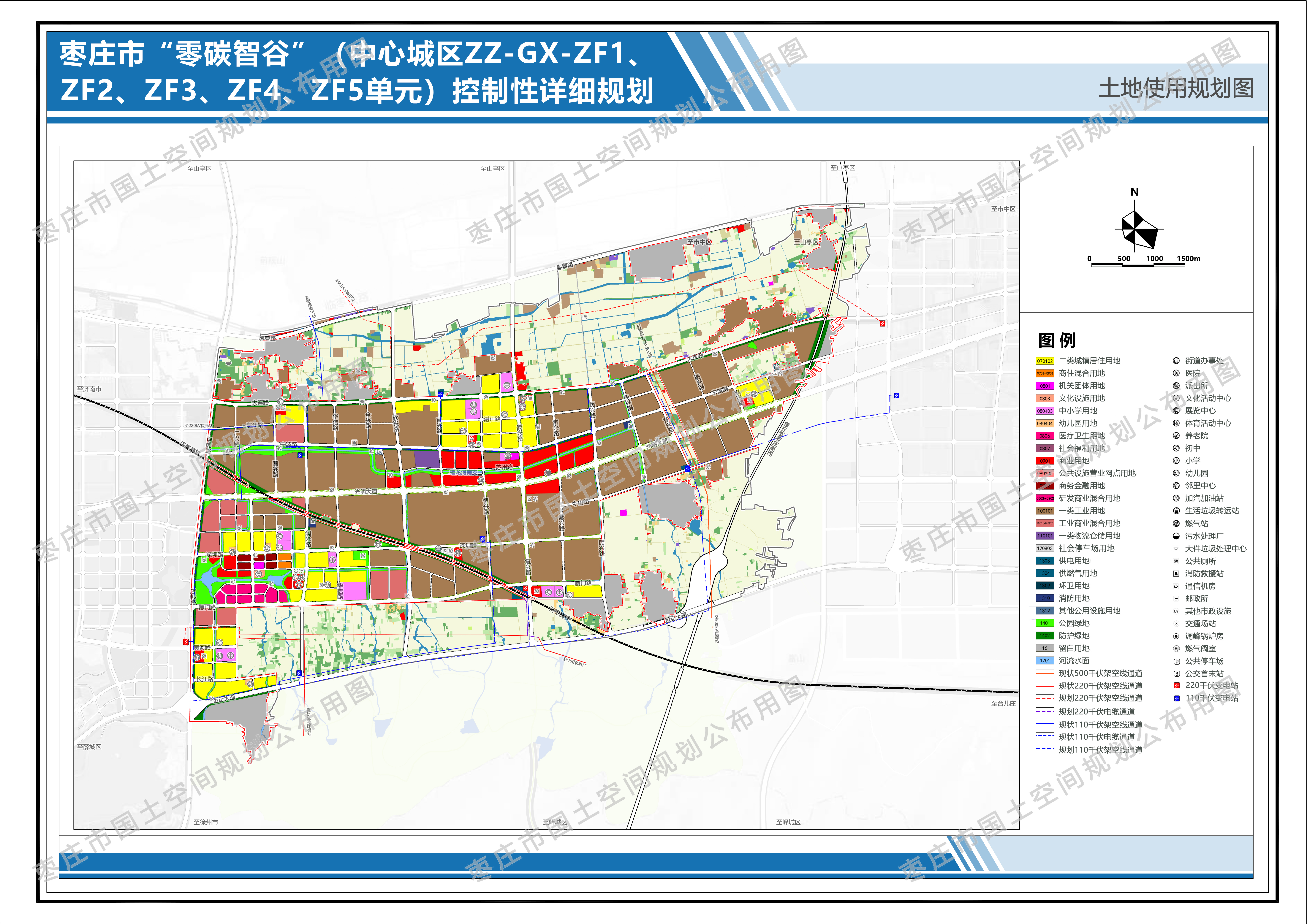Click the 至济南市 direction label on map
Screen dimensions: 1307x924
point(89,389)
